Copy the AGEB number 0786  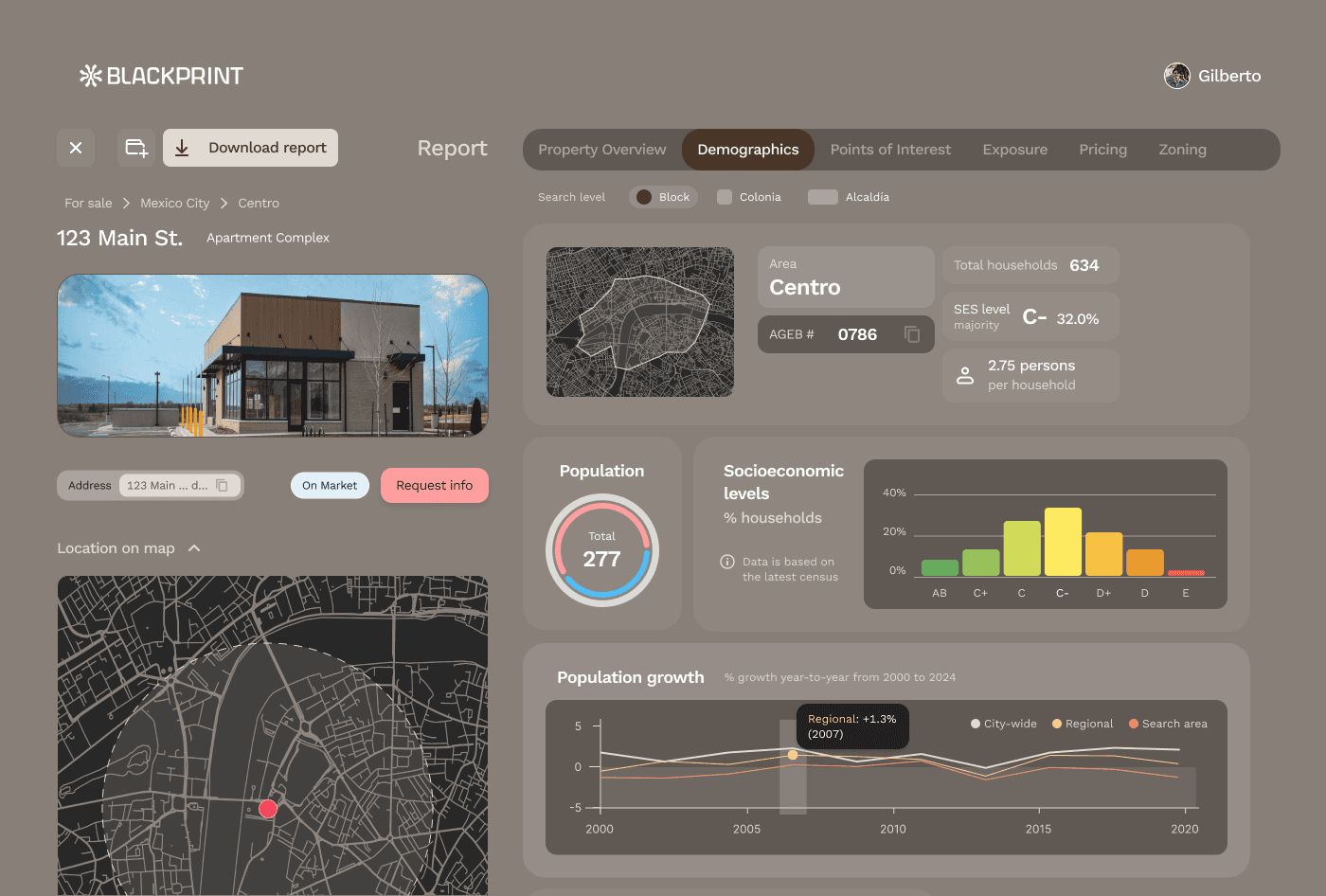click(x=911, y=334)
